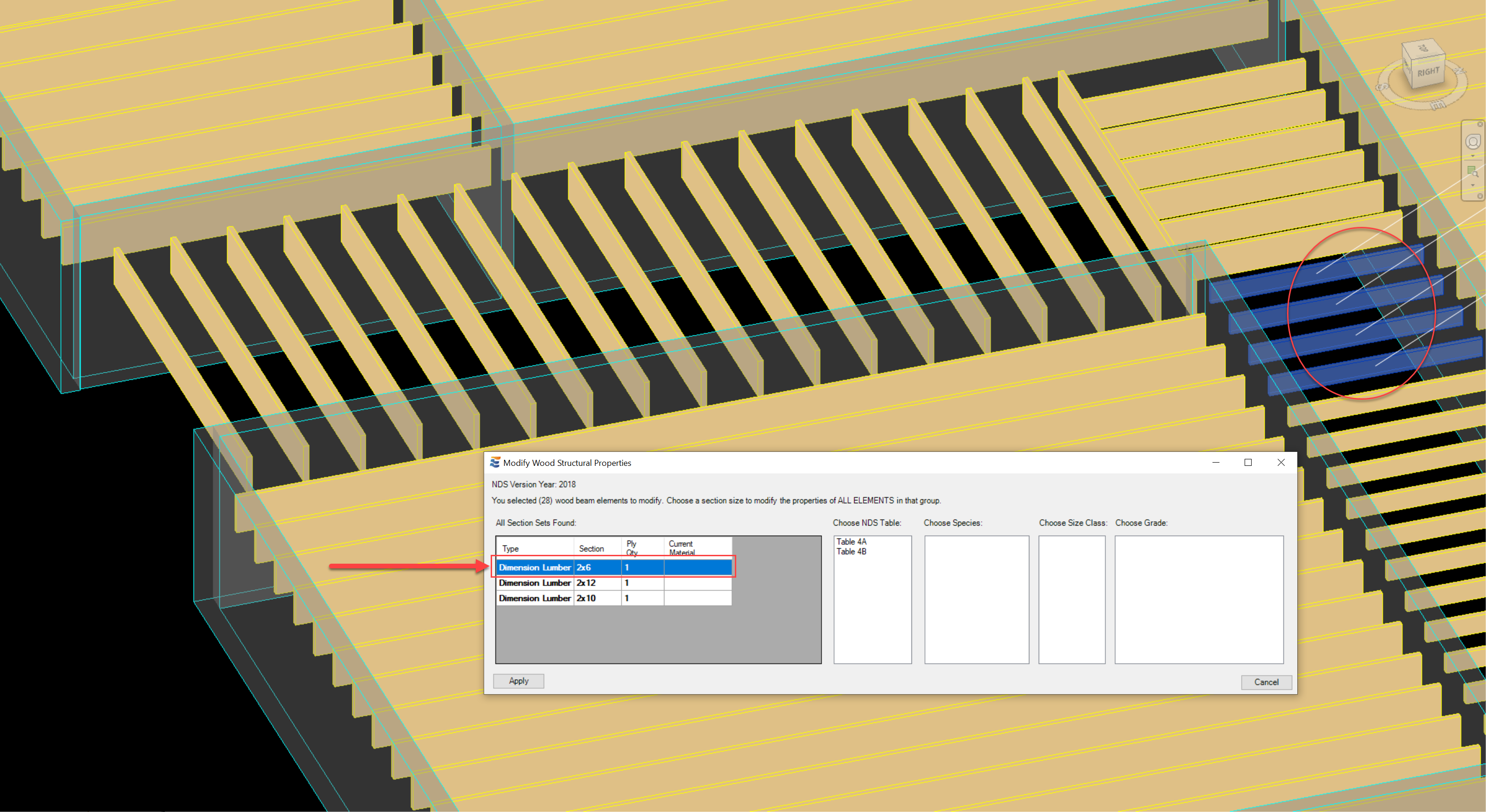Click Current Material cell of 2x10 row
This screenshot has width=1486, height=812.
coord(698,599)
